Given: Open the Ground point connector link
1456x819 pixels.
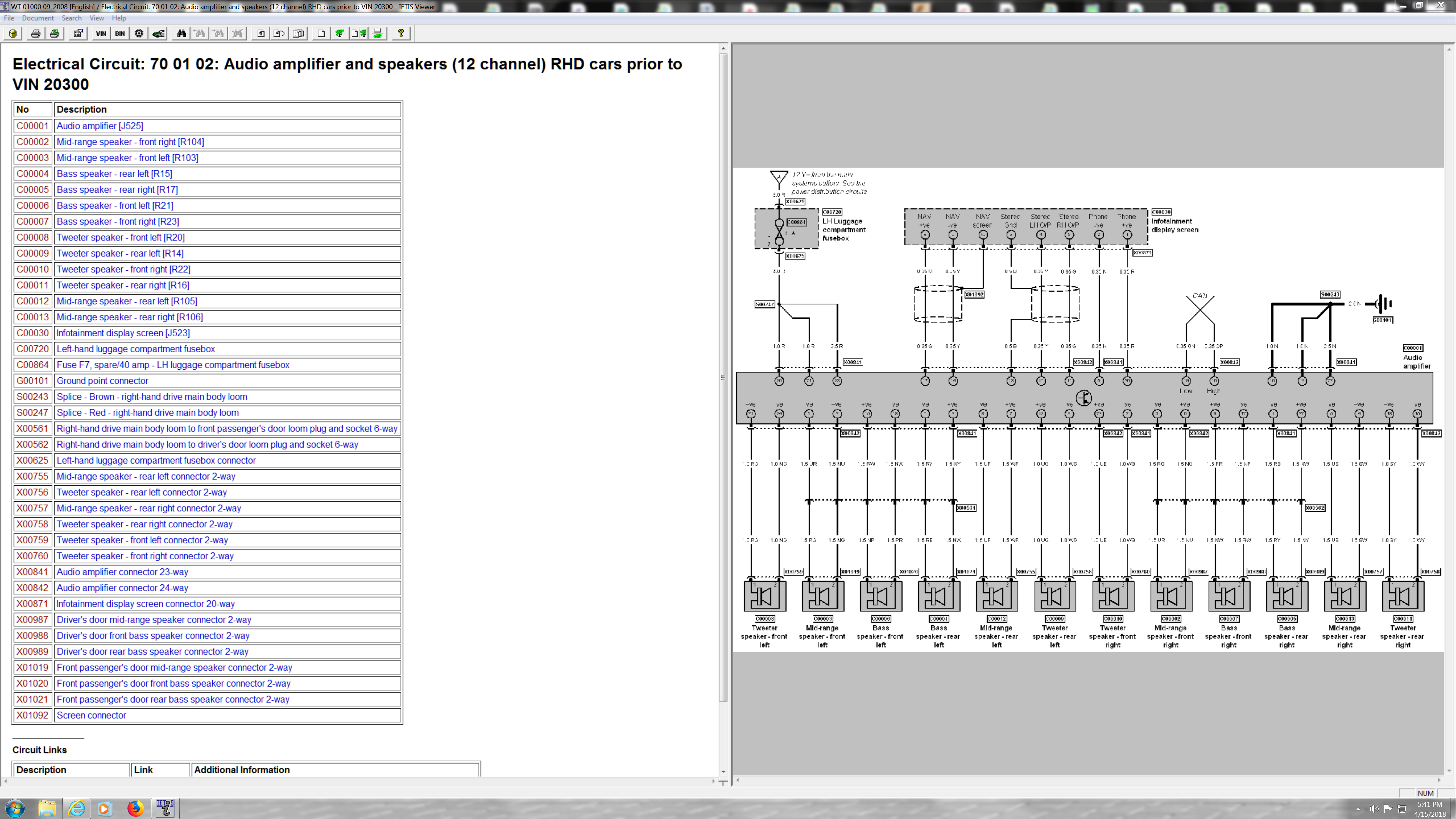Looking at the screenshot, I should (102, 381).
